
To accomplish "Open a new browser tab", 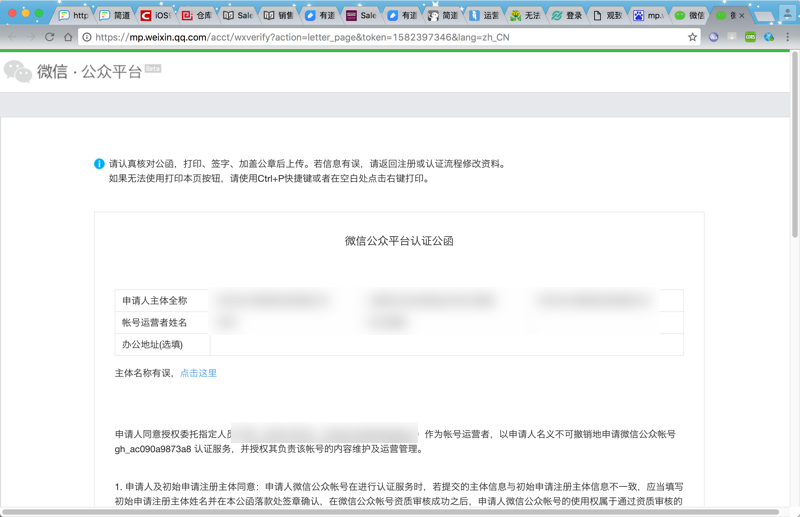I will 764,16.
